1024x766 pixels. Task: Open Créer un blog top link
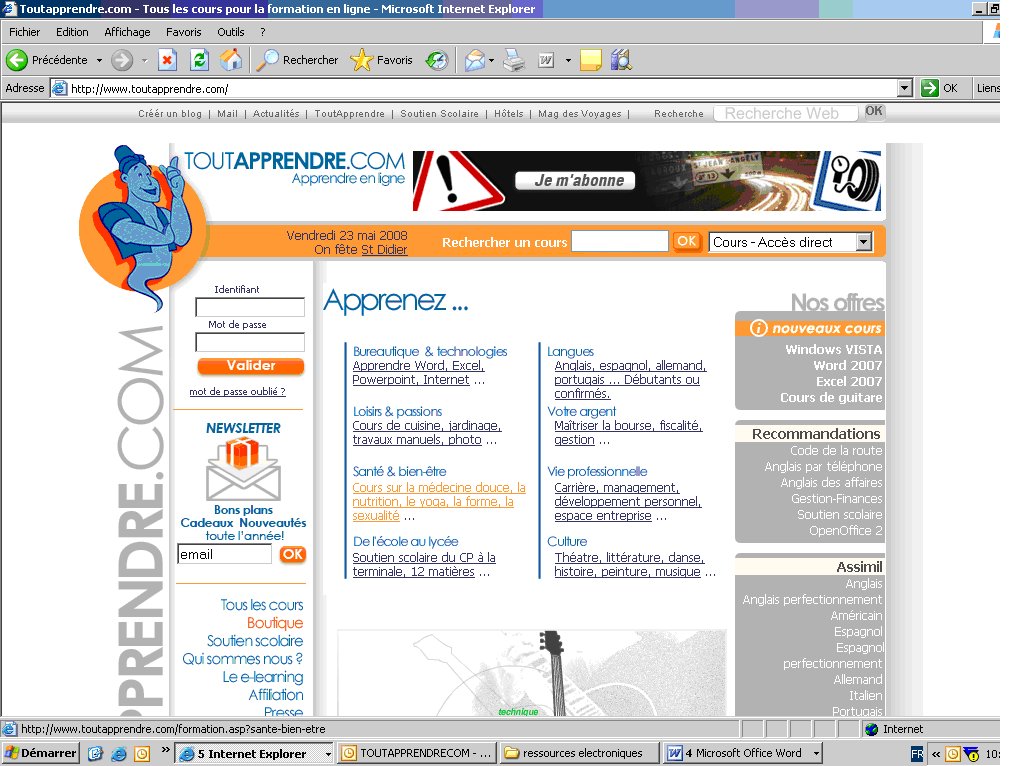click(170, 114)
